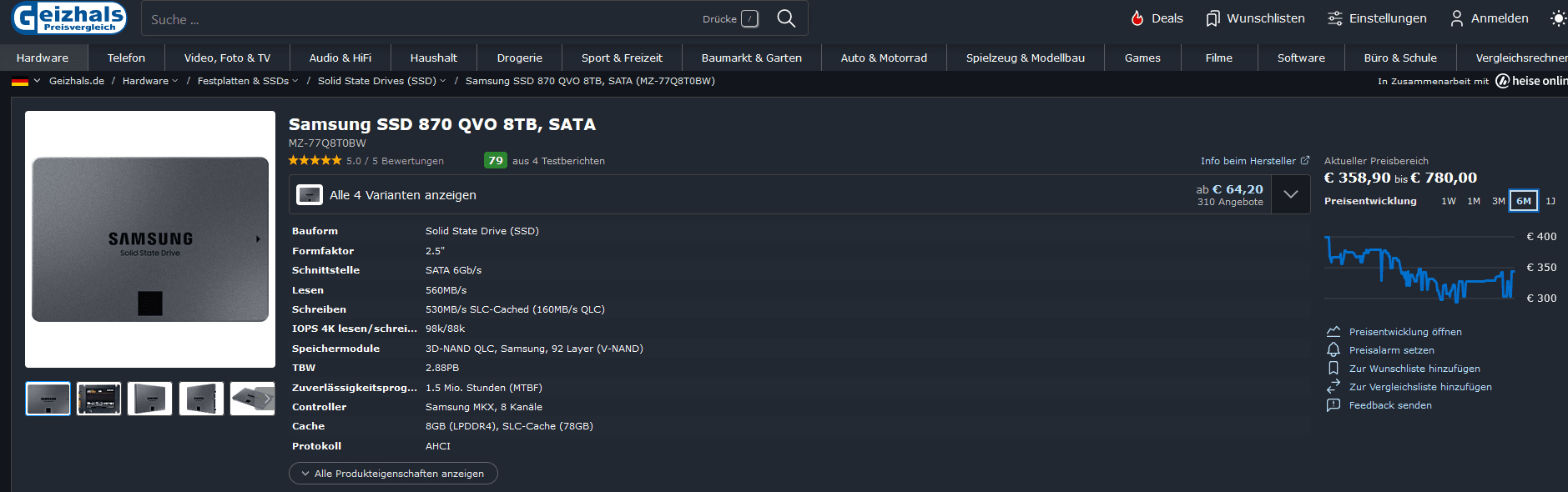Click the green 79 test score badge

pyautogui.click(x=496, y=160)
